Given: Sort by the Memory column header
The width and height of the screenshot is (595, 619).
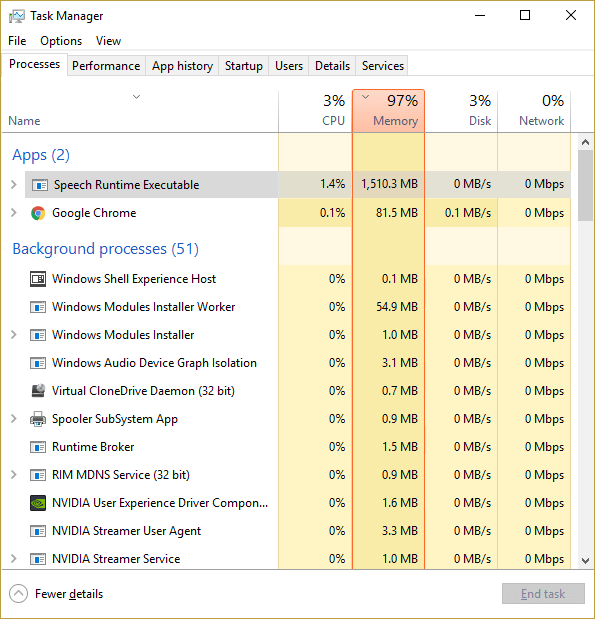Looking at the screenshot, I should pos(389,112).
